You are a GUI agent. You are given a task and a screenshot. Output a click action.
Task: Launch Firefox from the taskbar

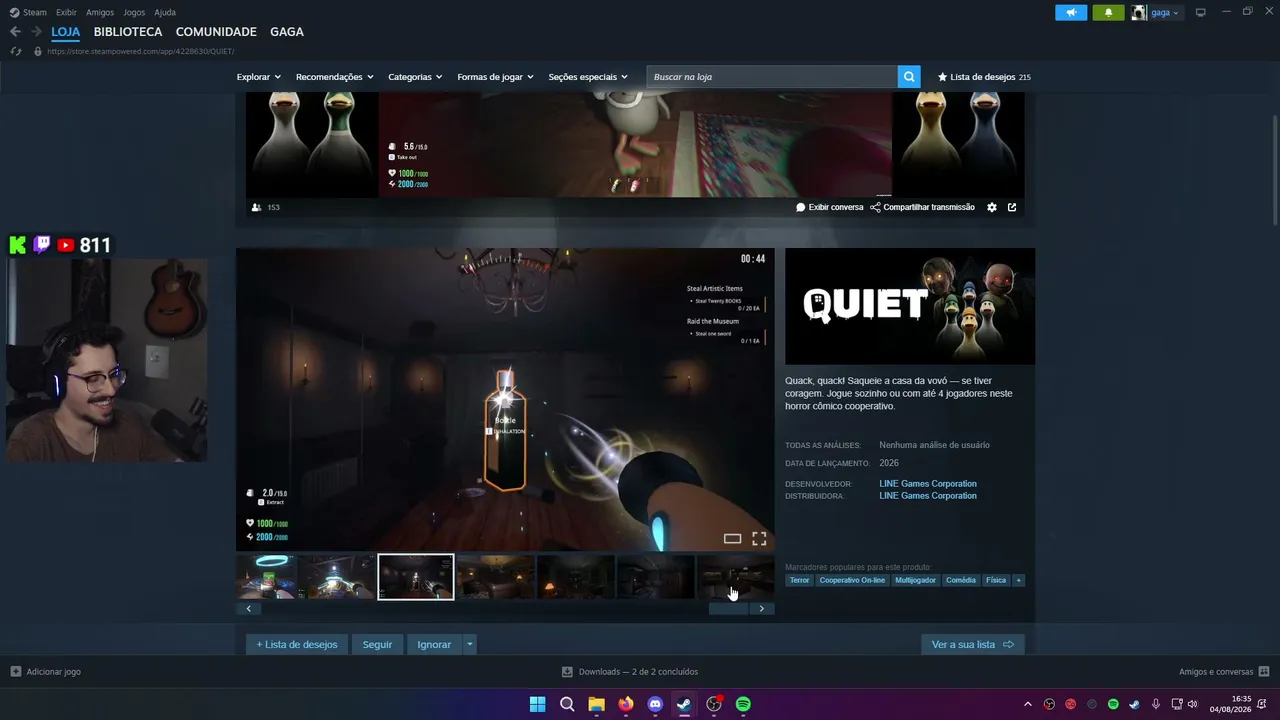click(626, 704)
